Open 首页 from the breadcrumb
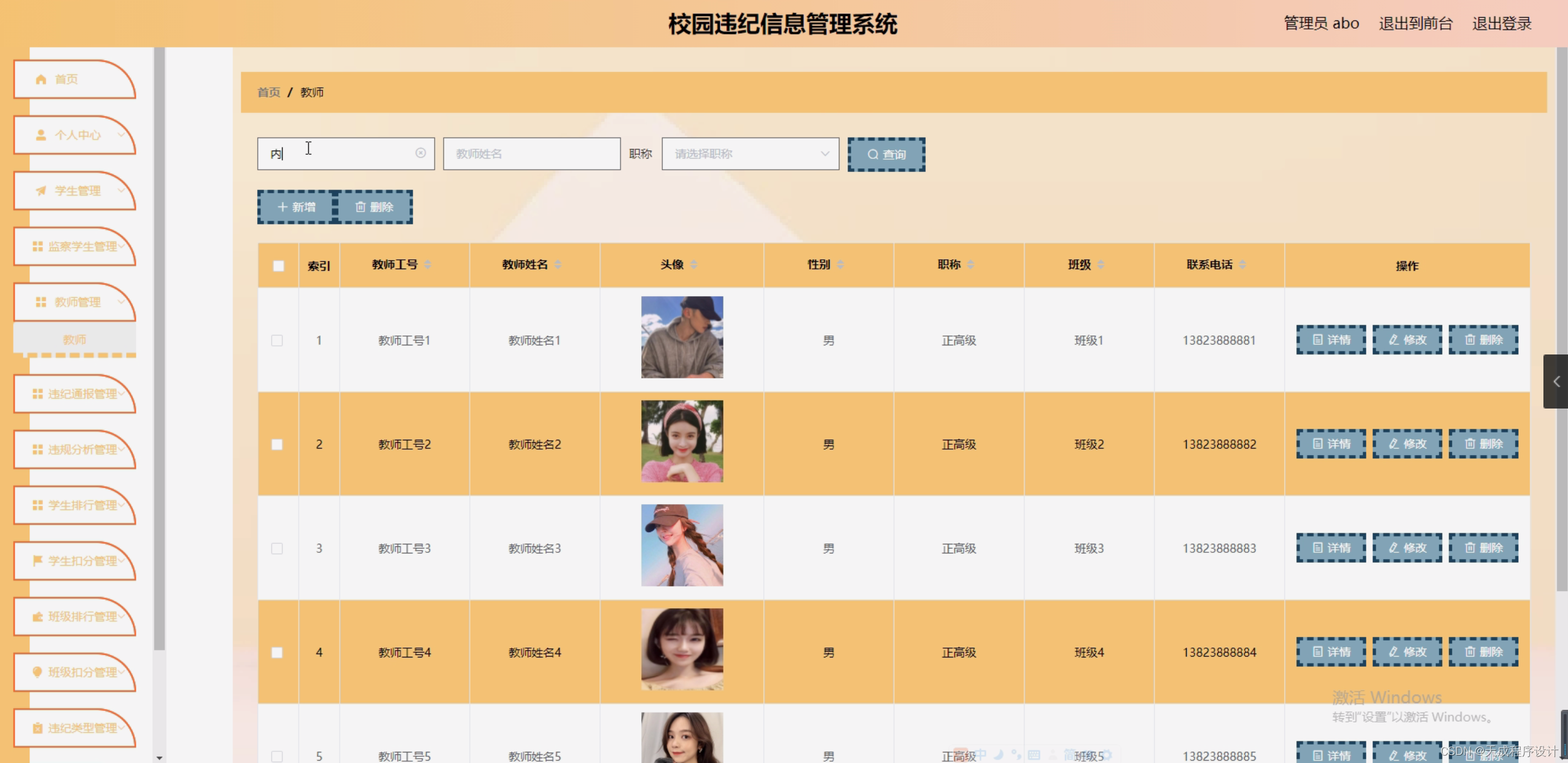This screenshot has width=1568, height=763. click(x=268, y=92)
